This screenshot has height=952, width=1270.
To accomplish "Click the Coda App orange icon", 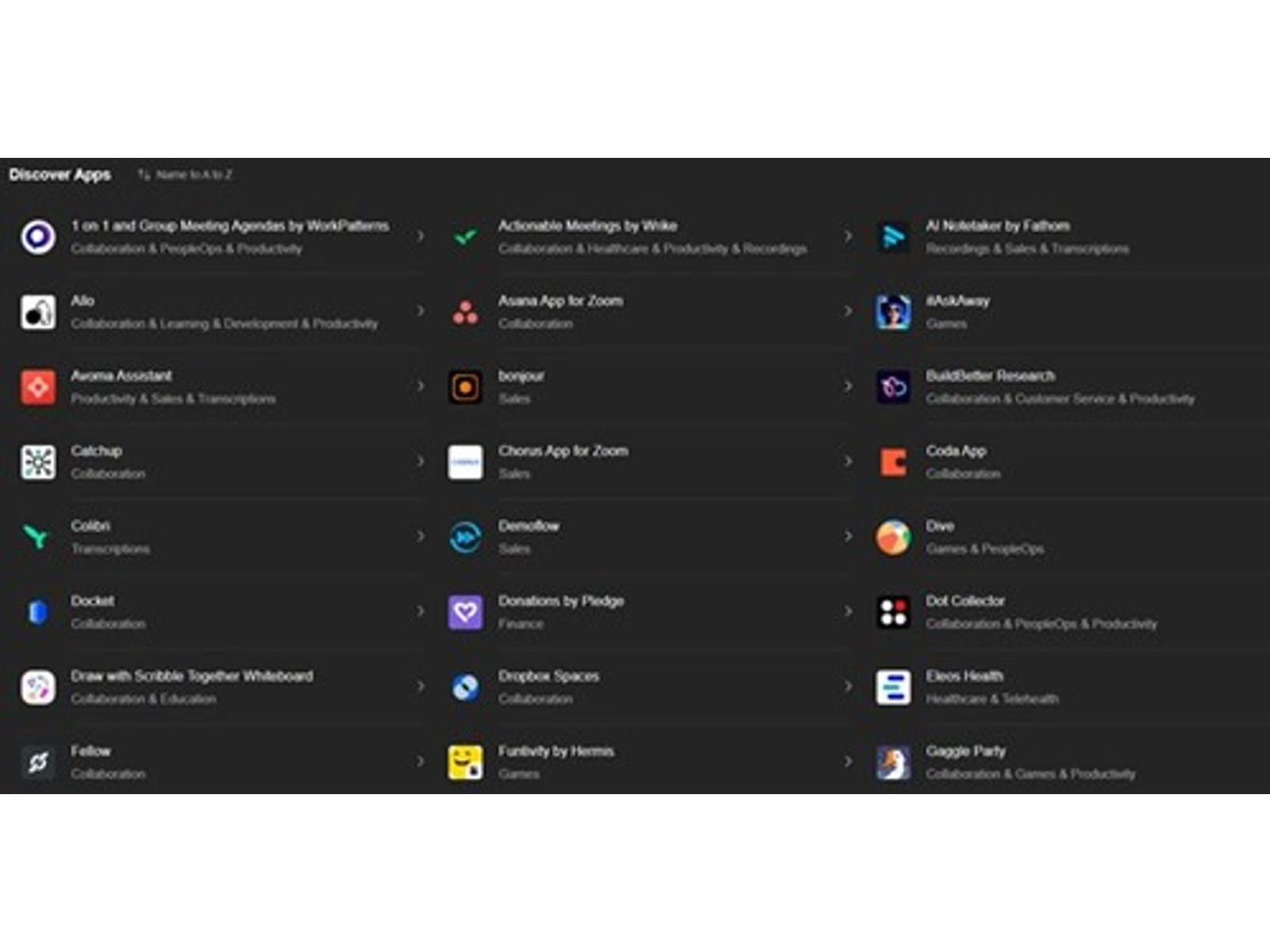I will click(x=893, y=462).
